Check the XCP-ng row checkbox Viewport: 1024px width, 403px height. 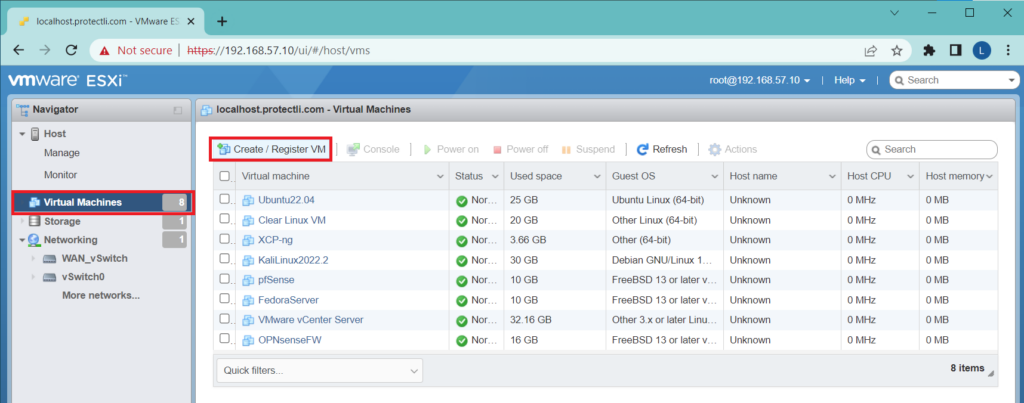click(225, 239)
